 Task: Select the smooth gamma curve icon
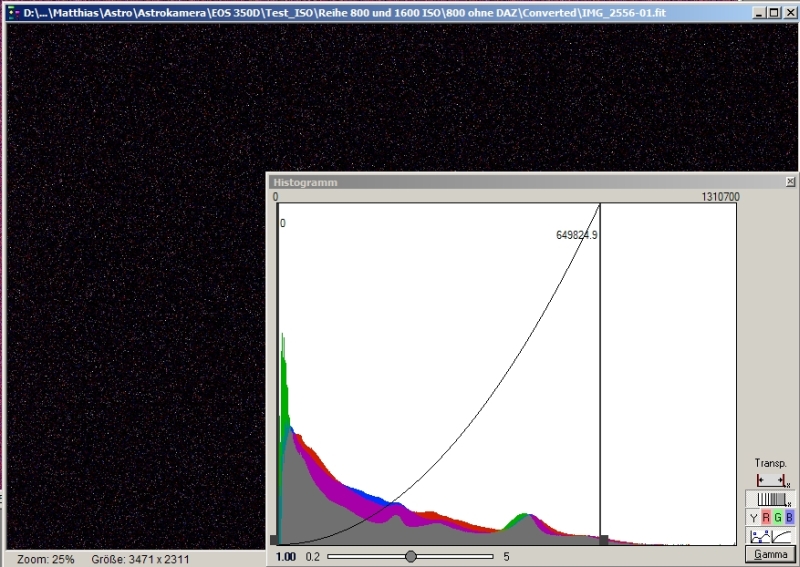[780, 536]
